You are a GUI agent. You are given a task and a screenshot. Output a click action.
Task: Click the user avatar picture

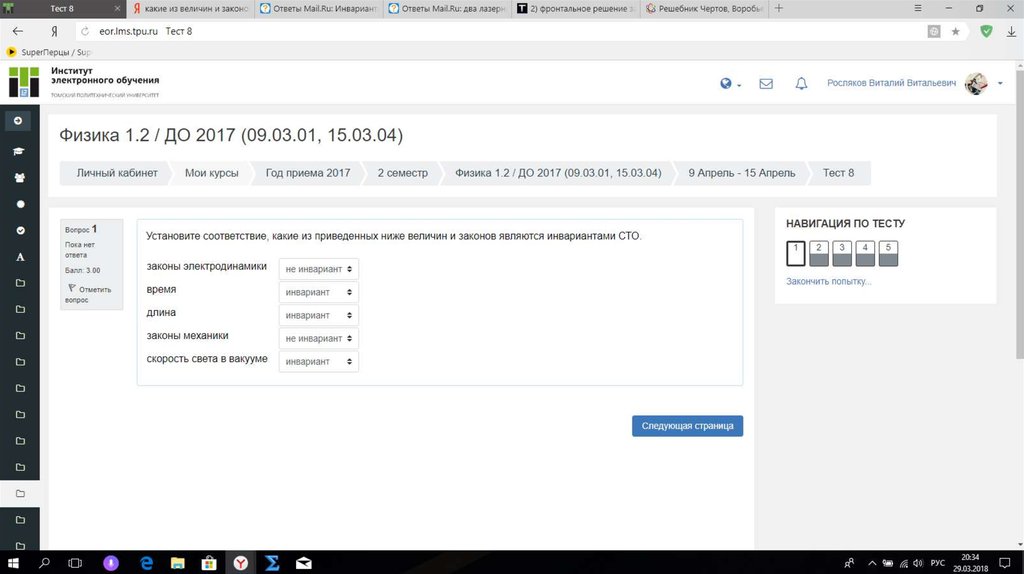976,84
